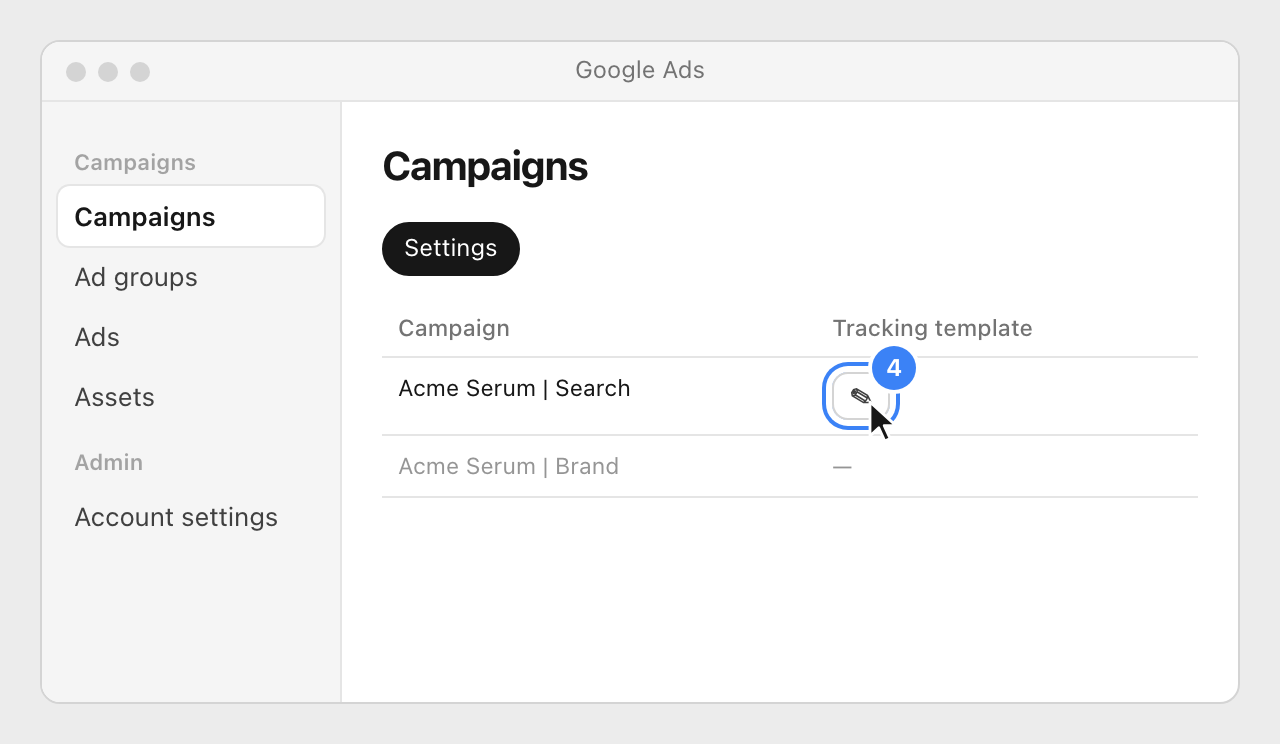
Task: Open the Campaigns sidebar item
Action: (191, 216)
